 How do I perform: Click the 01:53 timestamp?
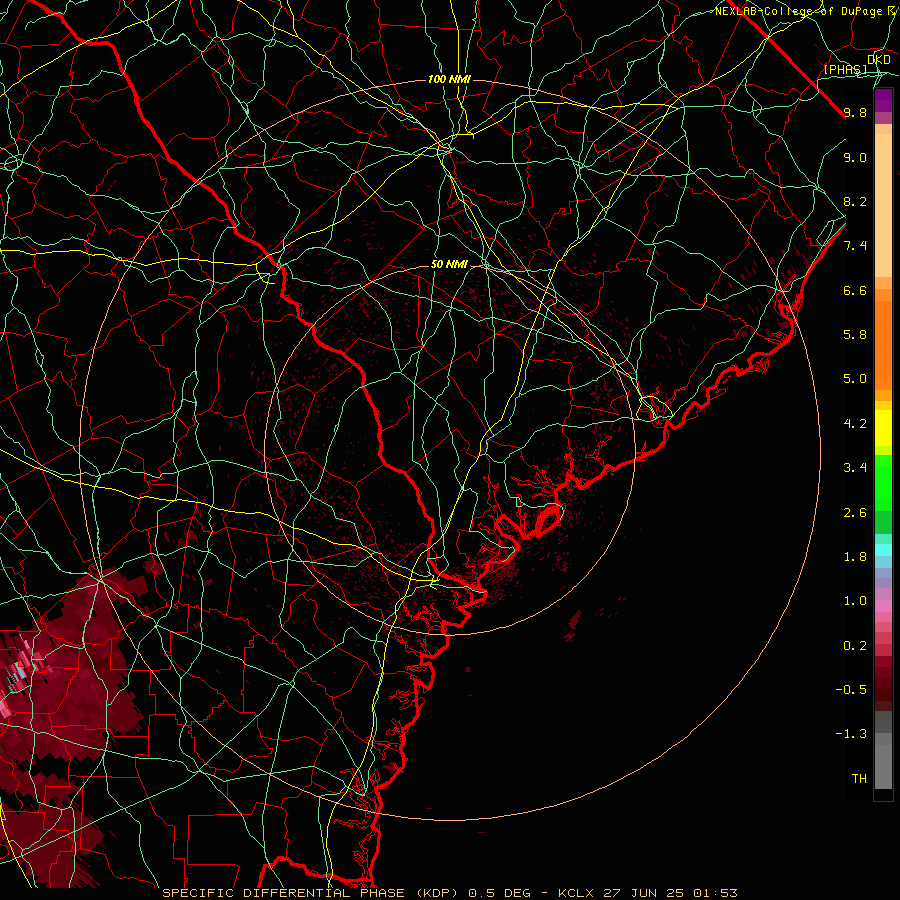(x=715, y=893)
